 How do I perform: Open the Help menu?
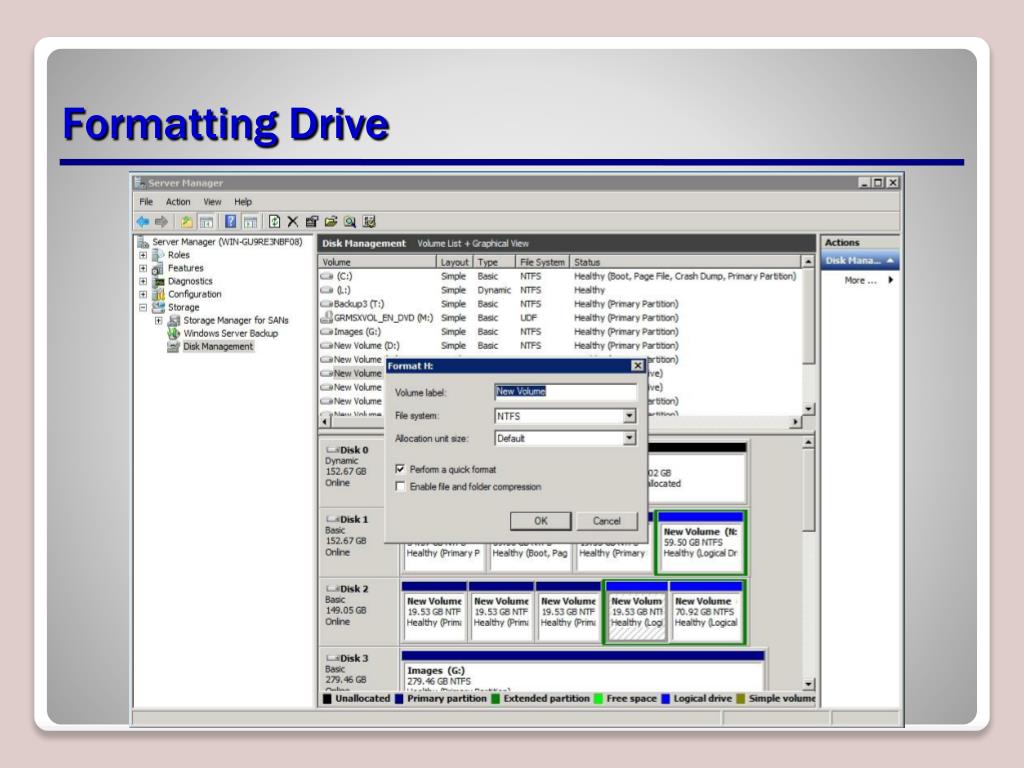point(243,202)
